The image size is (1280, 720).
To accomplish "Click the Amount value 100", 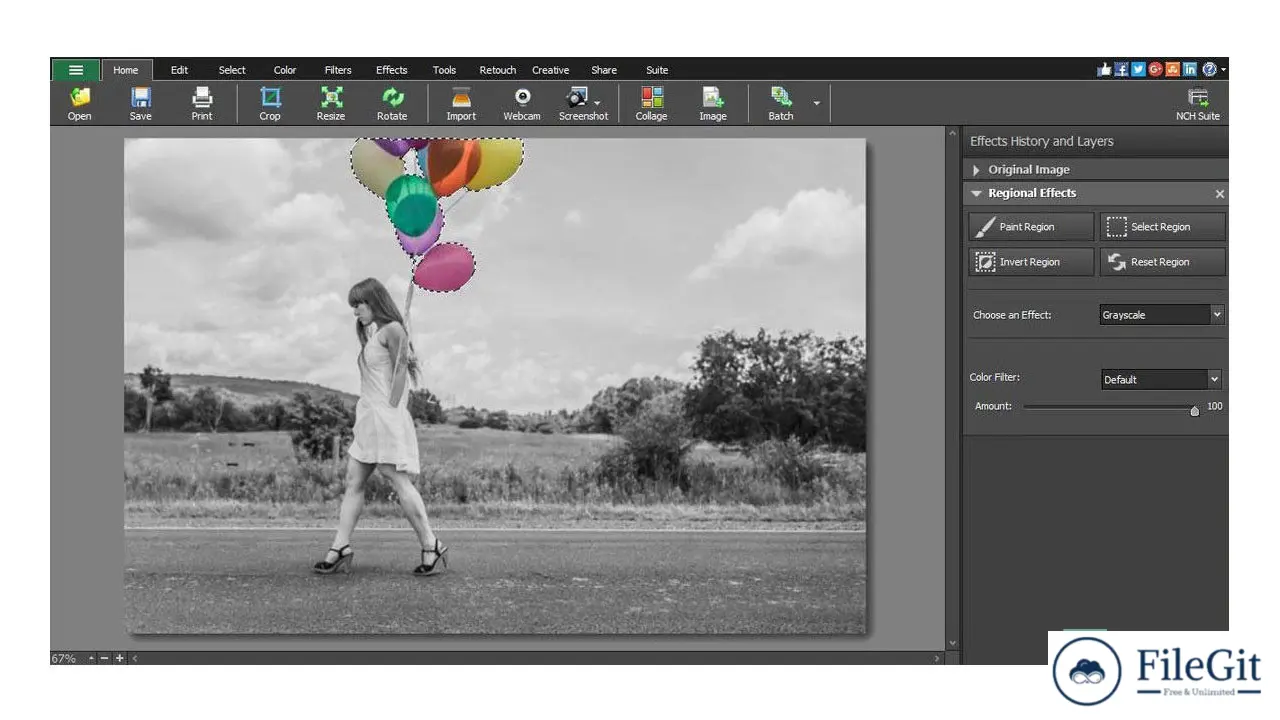I will (1215, 406).
